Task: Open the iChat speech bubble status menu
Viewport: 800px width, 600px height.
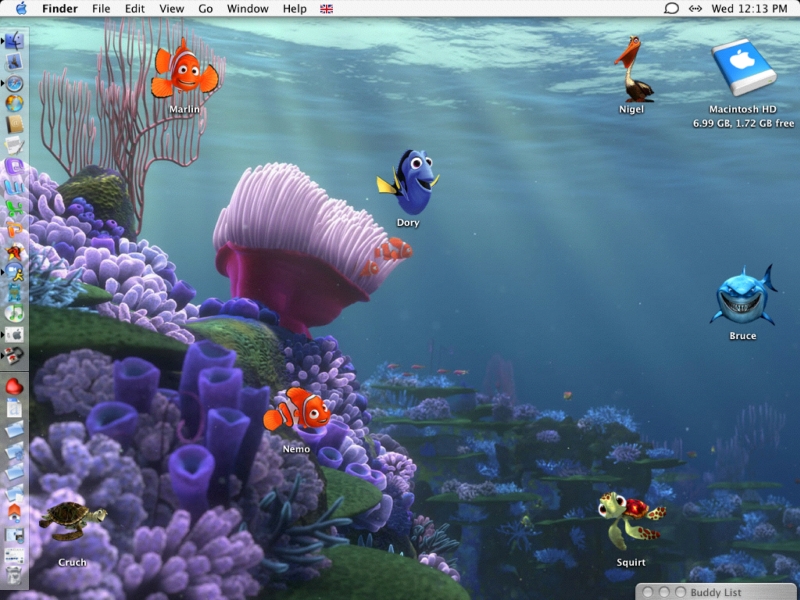Action: (671, 8)
